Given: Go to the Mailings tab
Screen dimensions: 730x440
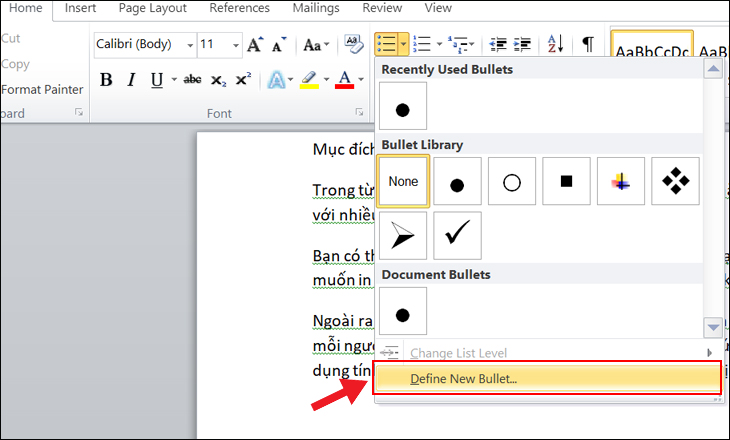Looking at the screenshot, I should click(x=316, y=8).
